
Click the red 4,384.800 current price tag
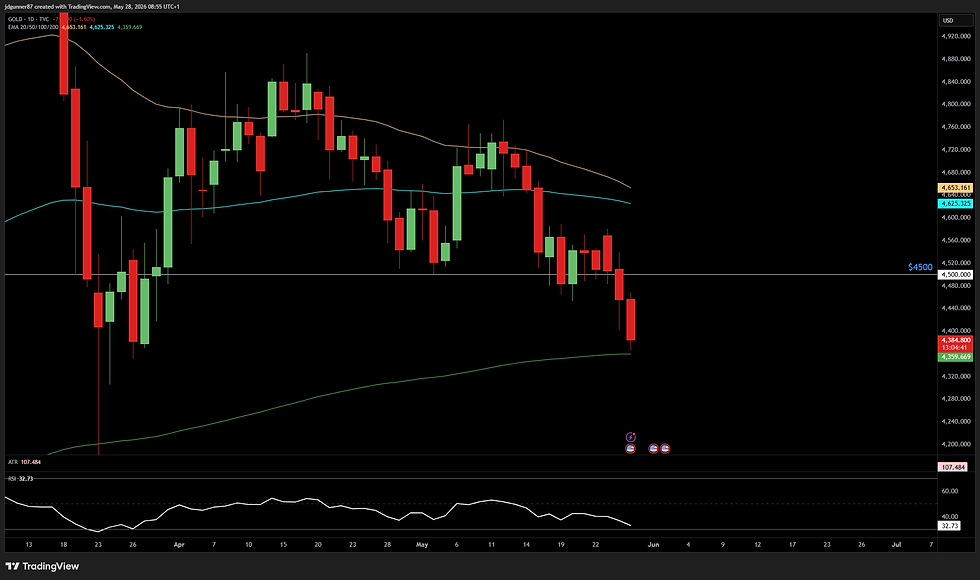click(956, 340)
